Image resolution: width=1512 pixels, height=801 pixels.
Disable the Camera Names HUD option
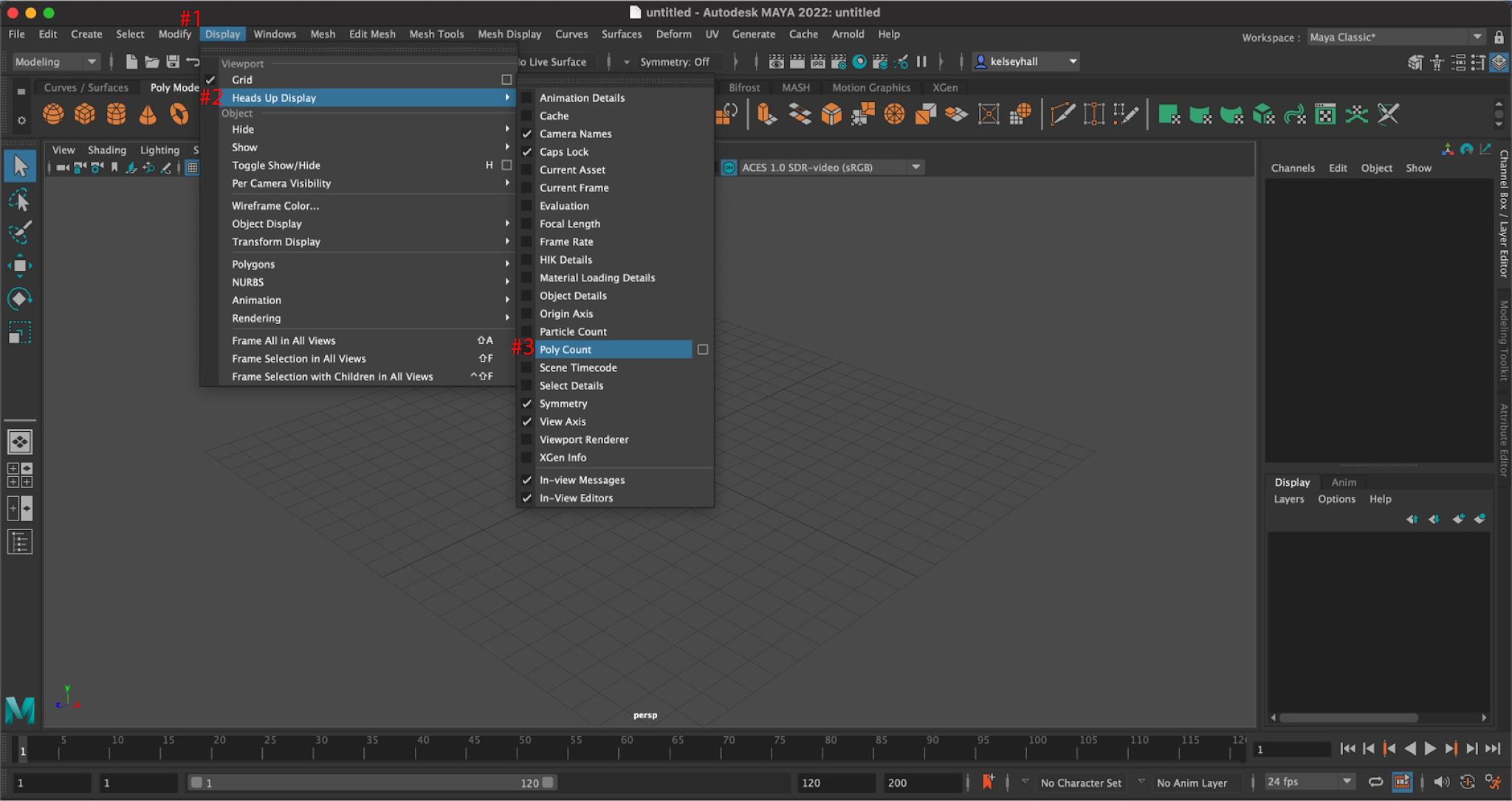point(575,134)
